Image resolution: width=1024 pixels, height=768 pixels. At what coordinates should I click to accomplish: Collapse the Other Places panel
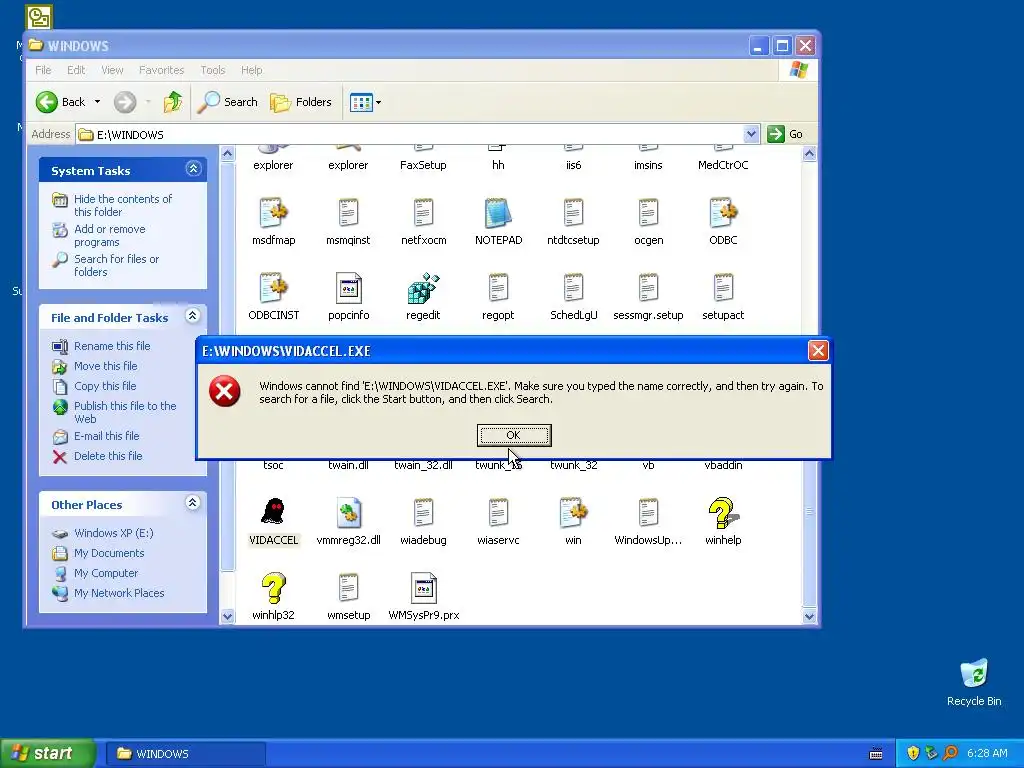193,503
